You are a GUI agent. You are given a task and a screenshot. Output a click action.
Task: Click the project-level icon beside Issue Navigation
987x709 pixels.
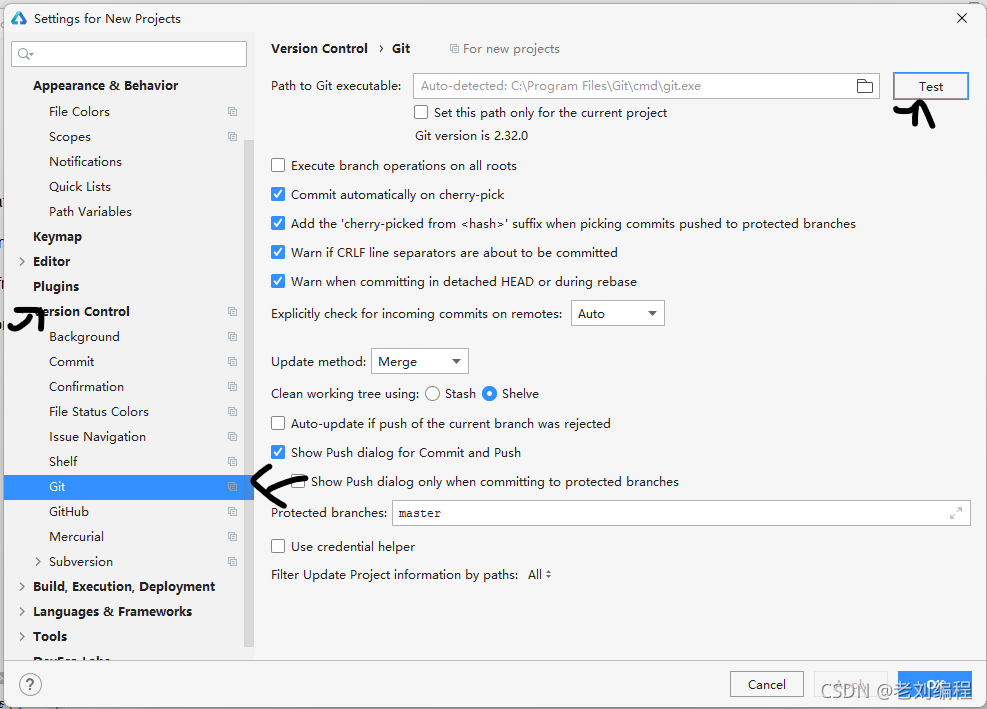point(232,436)
